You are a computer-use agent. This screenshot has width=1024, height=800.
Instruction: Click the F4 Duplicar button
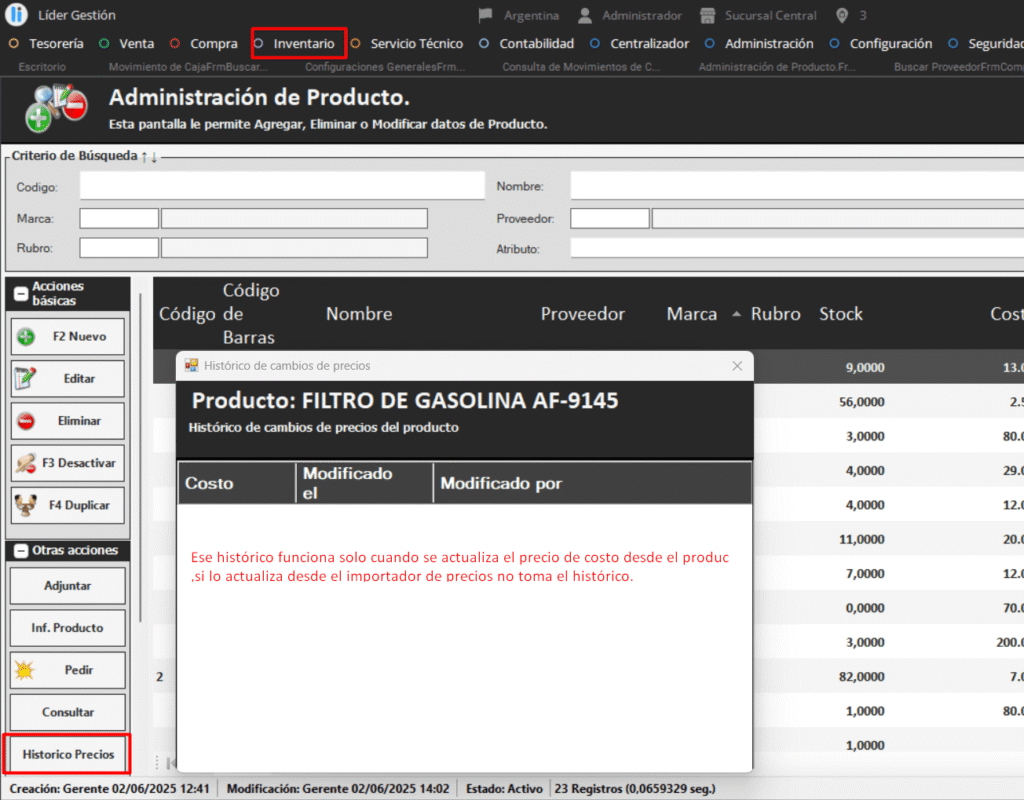[x=68, y=505]
